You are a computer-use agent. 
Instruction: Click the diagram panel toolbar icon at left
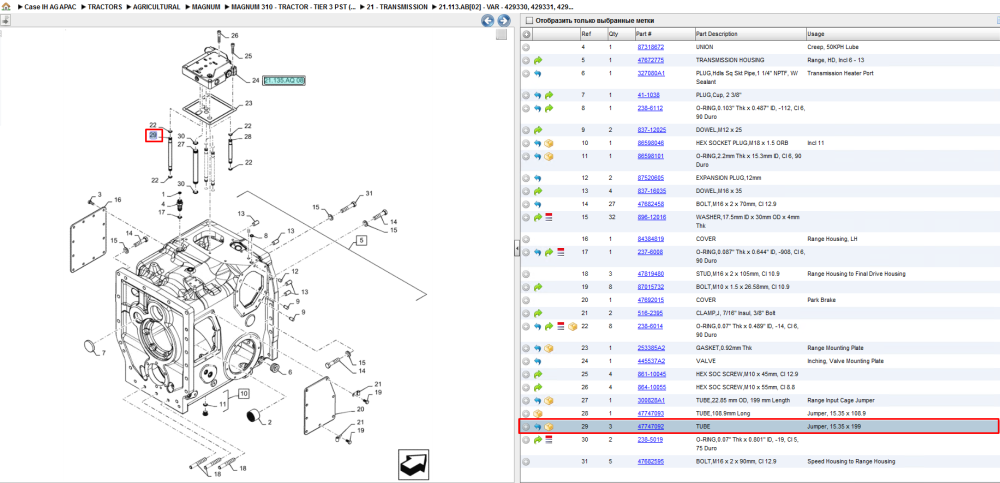click(5, 20)
